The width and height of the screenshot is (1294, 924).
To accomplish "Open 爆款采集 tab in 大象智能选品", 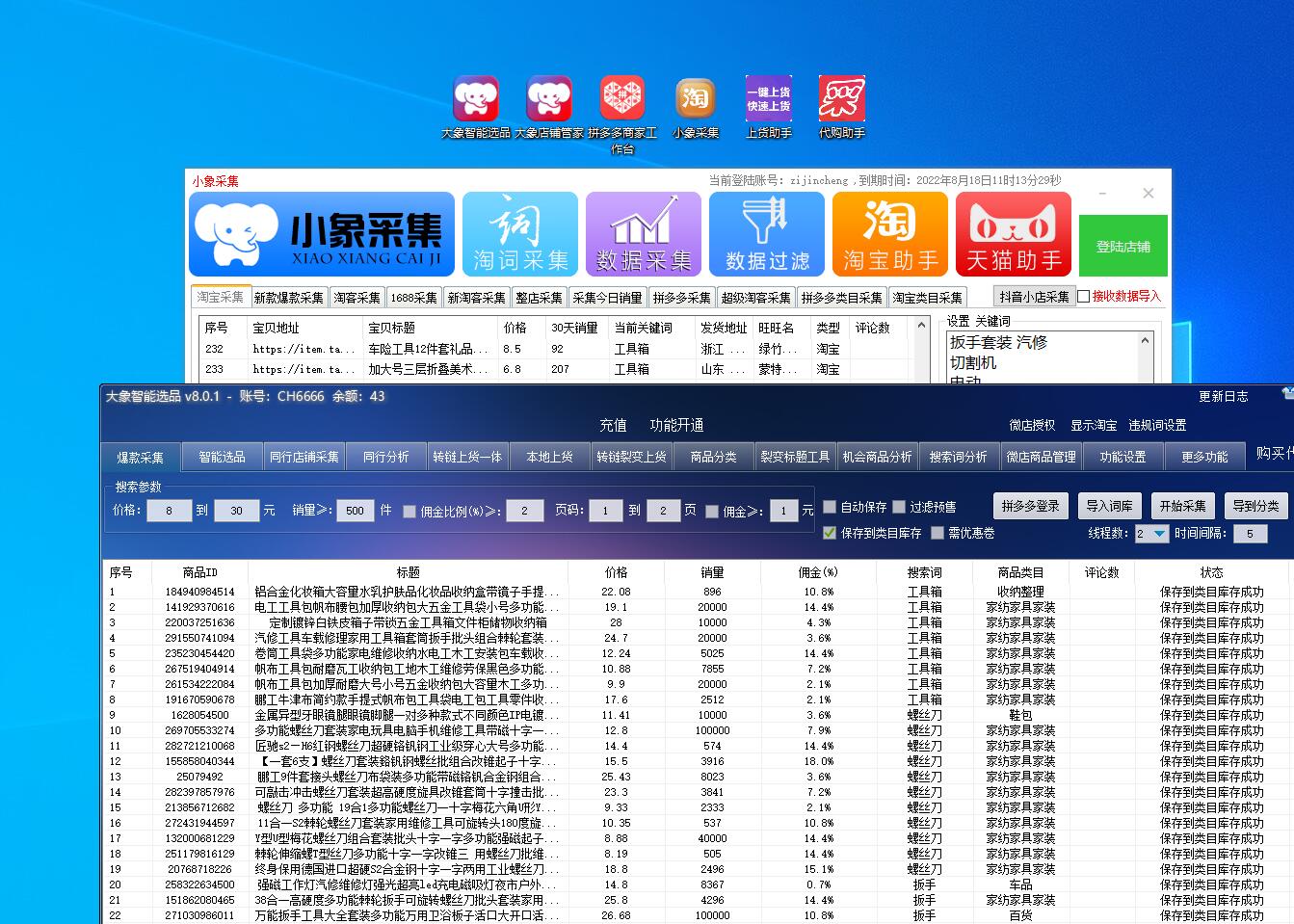I will [x=141, y=457].
